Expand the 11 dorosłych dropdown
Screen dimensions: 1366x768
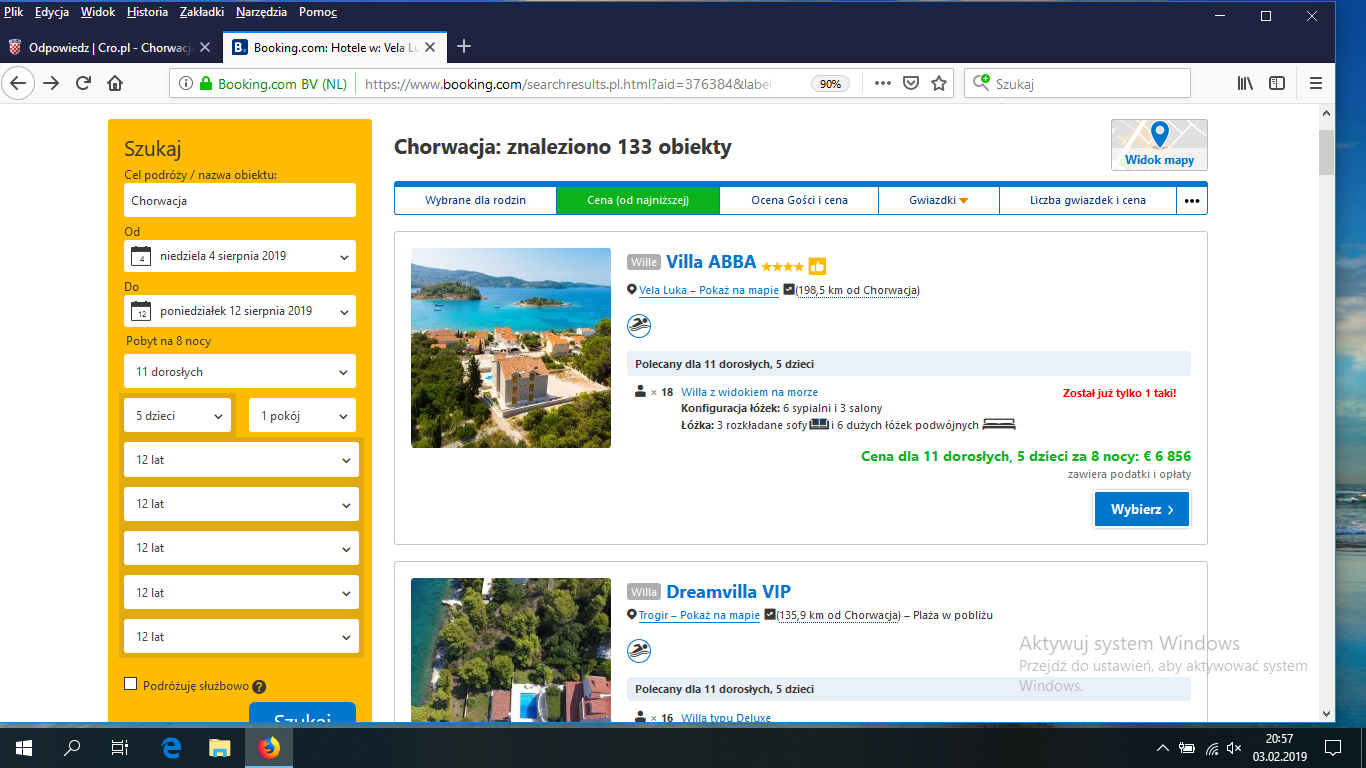click(x=239, y=372)
